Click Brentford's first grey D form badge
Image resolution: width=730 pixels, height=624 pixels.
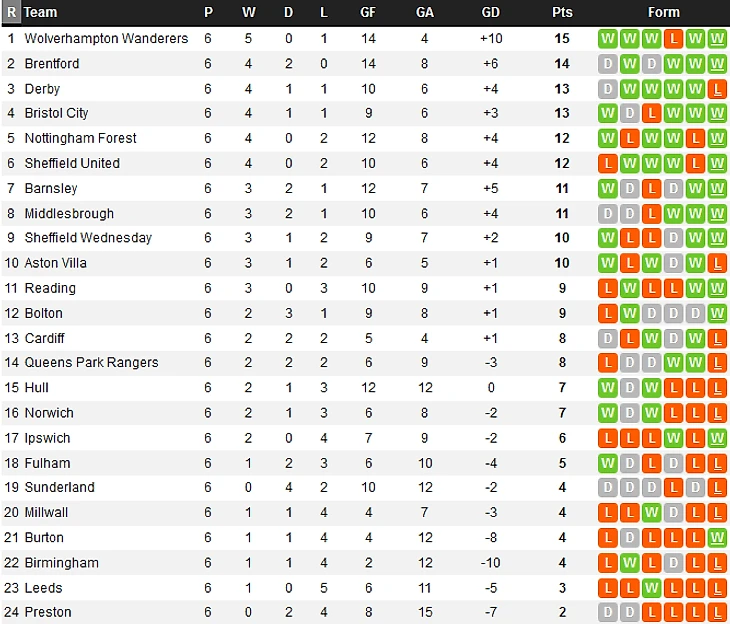[x=608, y=64]
